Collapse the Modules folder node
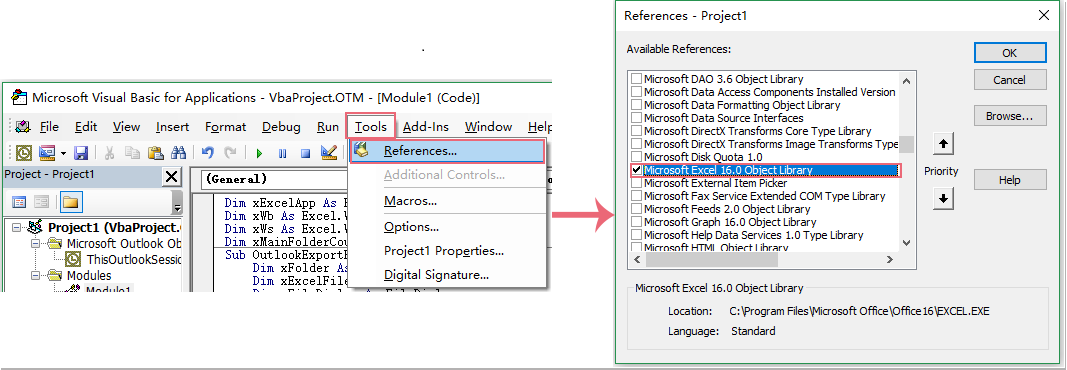Viewport: 1067px width, 370px height. pos(34,275)
